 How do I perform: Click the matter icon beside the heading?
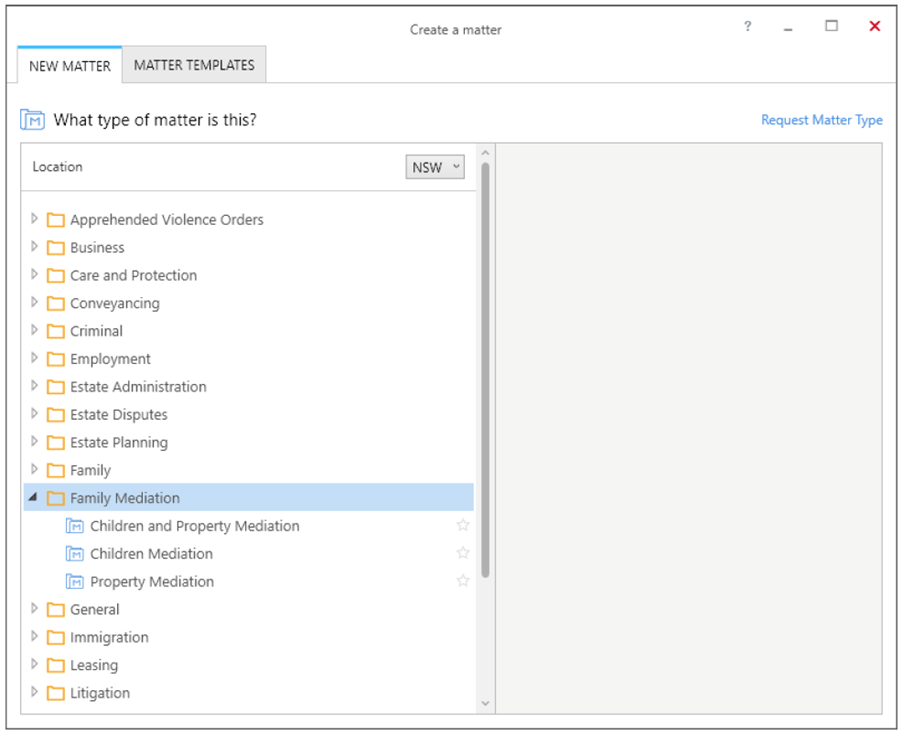tap(32, 120)
